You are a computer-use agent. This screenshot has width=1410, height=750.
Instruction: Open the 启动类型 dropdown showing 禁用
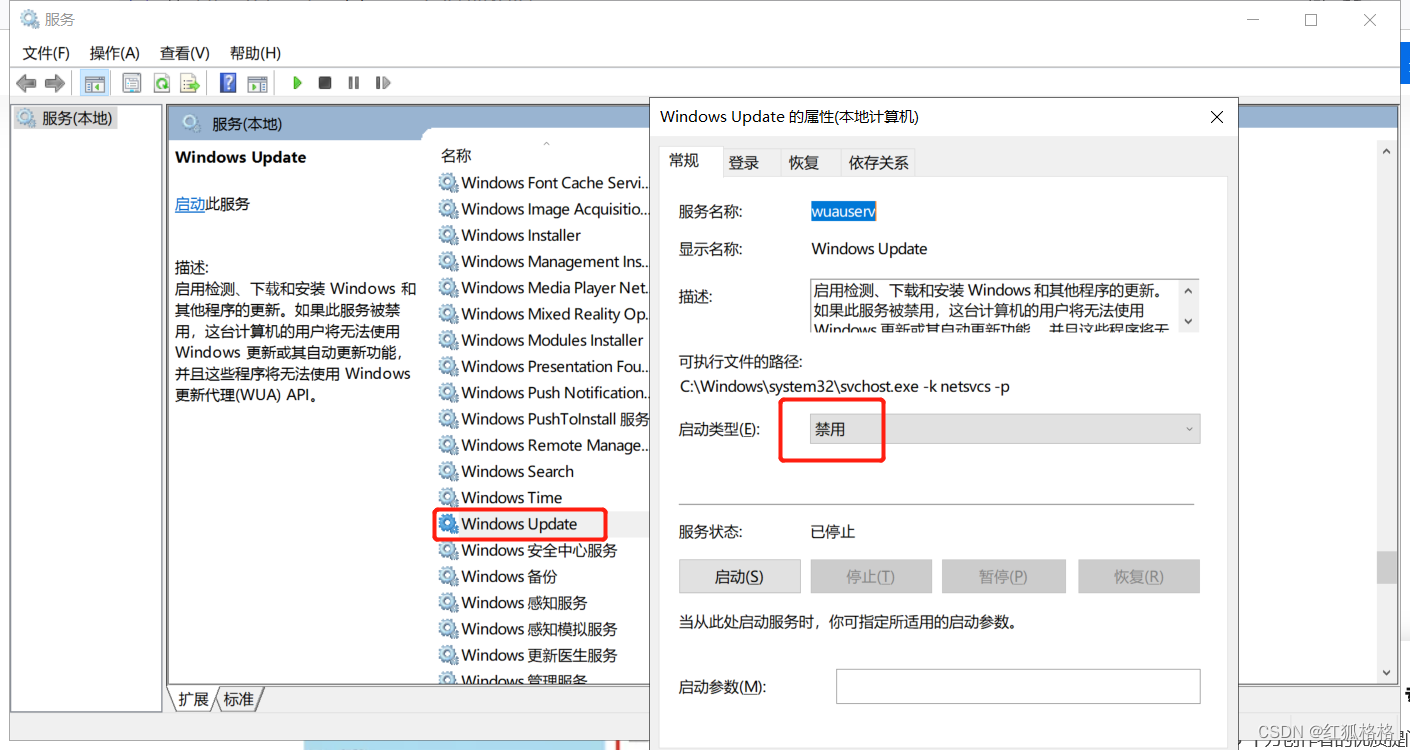click(1004, 429)
